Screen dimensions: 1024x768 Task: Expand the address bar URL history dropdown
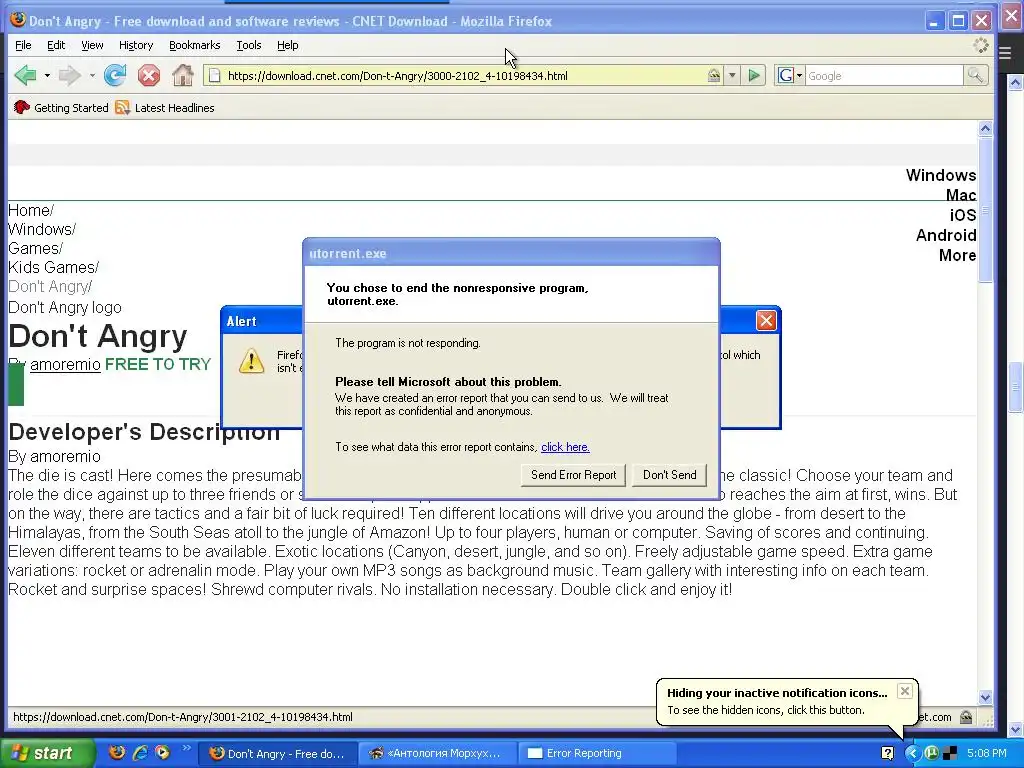click(732, 76)
